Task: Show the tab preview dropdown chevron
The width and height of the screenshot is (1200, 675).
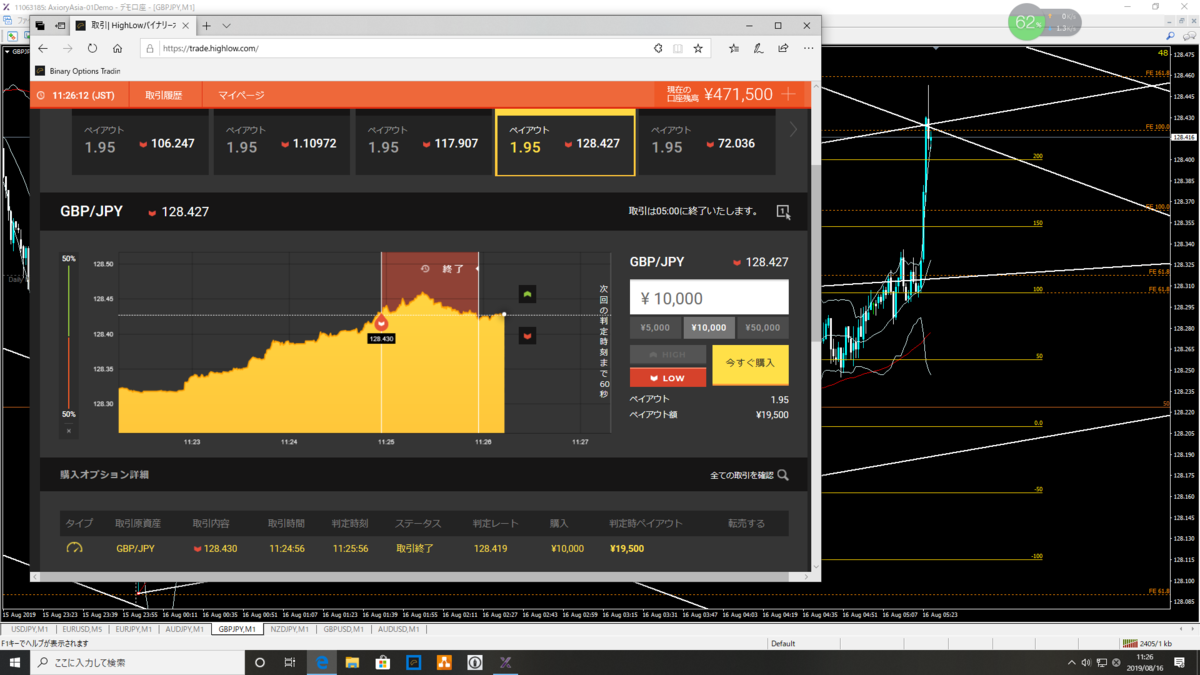Action: [x=227, y=26]
